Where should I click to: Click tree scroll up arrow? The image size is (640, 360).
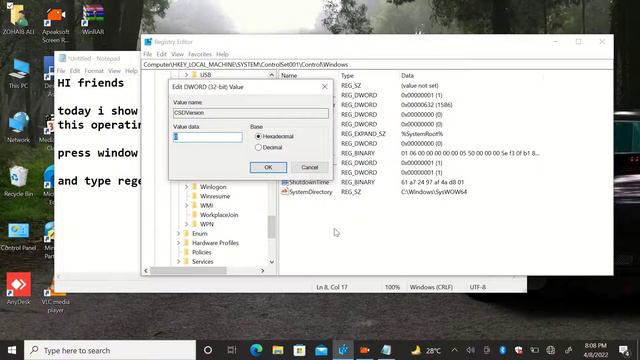(x=272, y=75)
